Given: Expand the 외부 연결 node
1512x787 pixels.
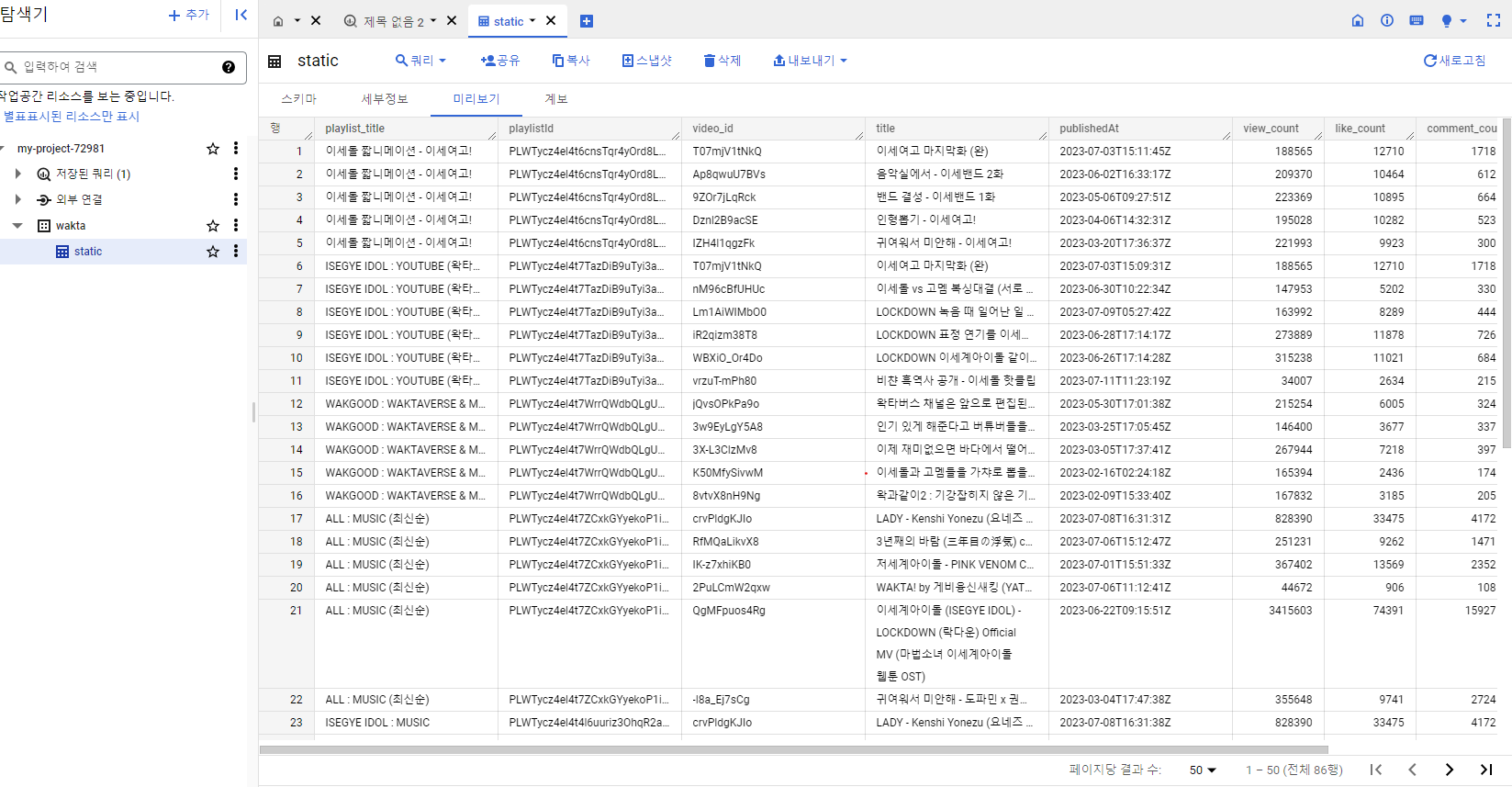Looking at the screenshot, I should tap(17, 199).
